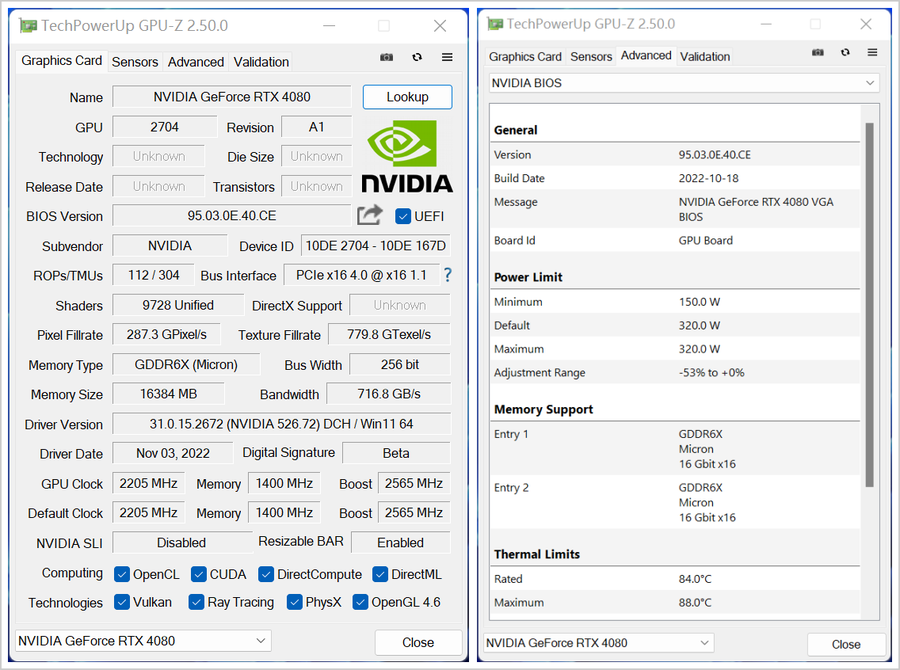Click the Bus Interface question mark icon
The width and height of the screenshot is (900, 670).
pos(447,275)
